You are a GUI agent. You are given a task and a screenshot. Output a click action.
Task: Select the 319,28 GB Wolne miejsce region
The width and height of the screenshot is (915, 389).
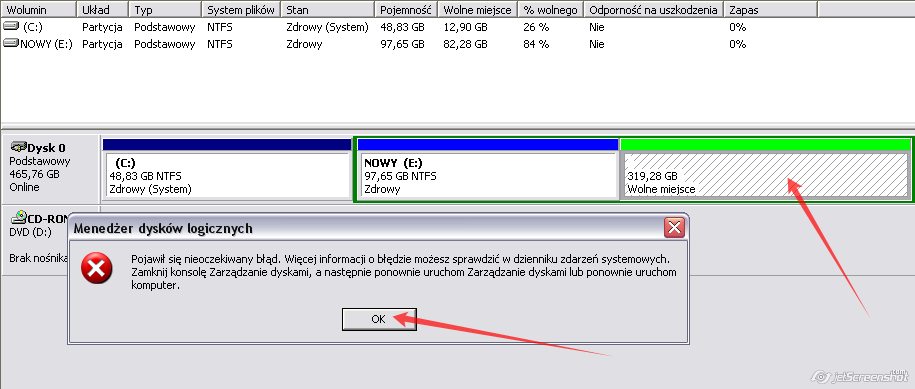pos(765,169)
